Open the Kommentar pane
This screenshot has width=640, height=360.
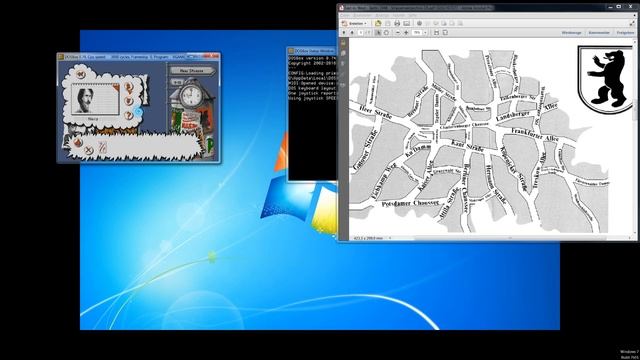[599, 33]
